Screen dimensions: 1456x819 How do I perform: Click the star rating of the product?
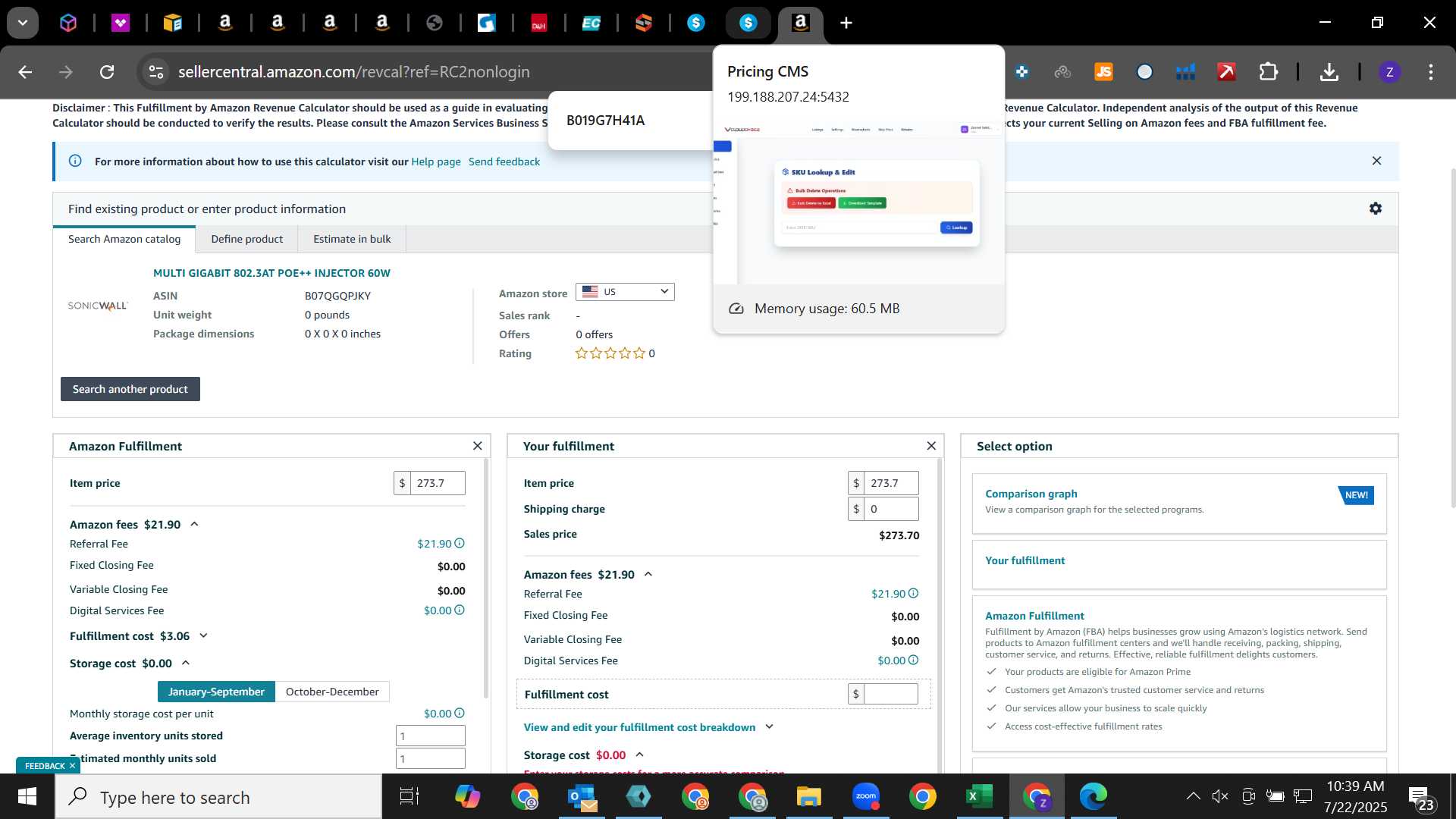610,353
